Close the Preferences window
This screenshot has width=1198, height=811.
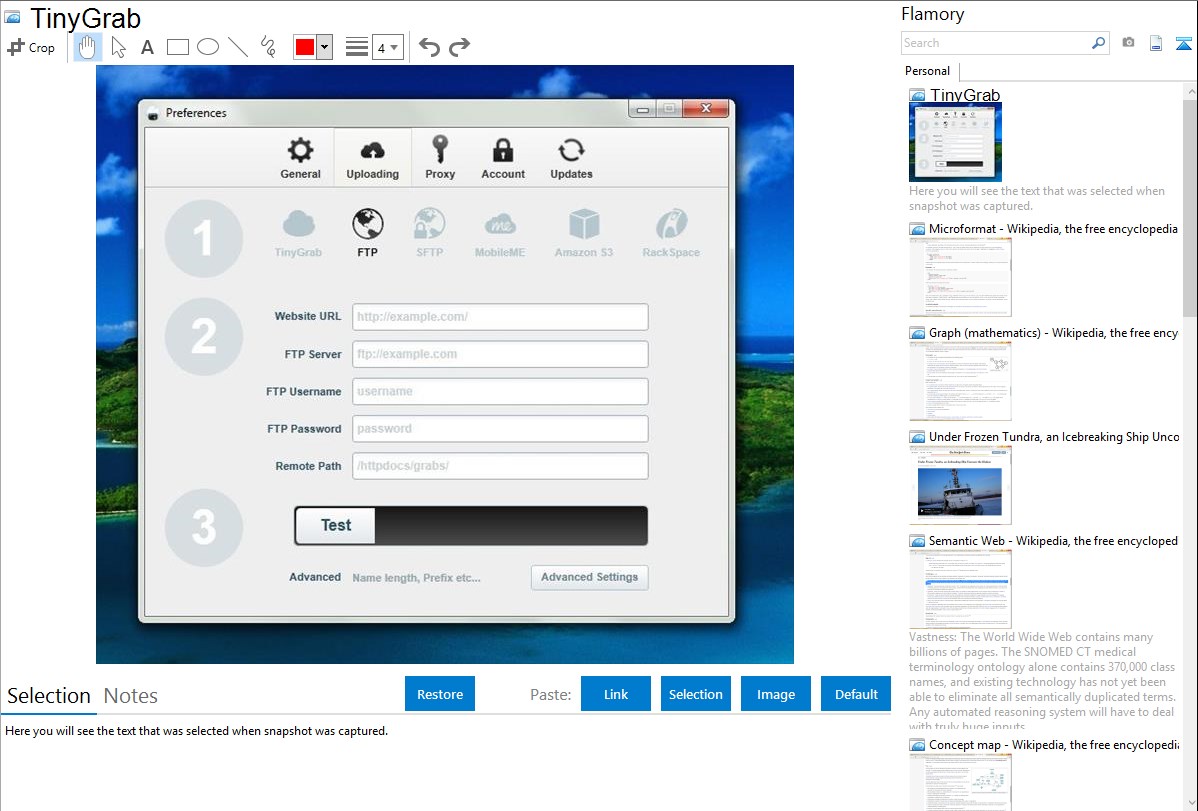(706, 109)
